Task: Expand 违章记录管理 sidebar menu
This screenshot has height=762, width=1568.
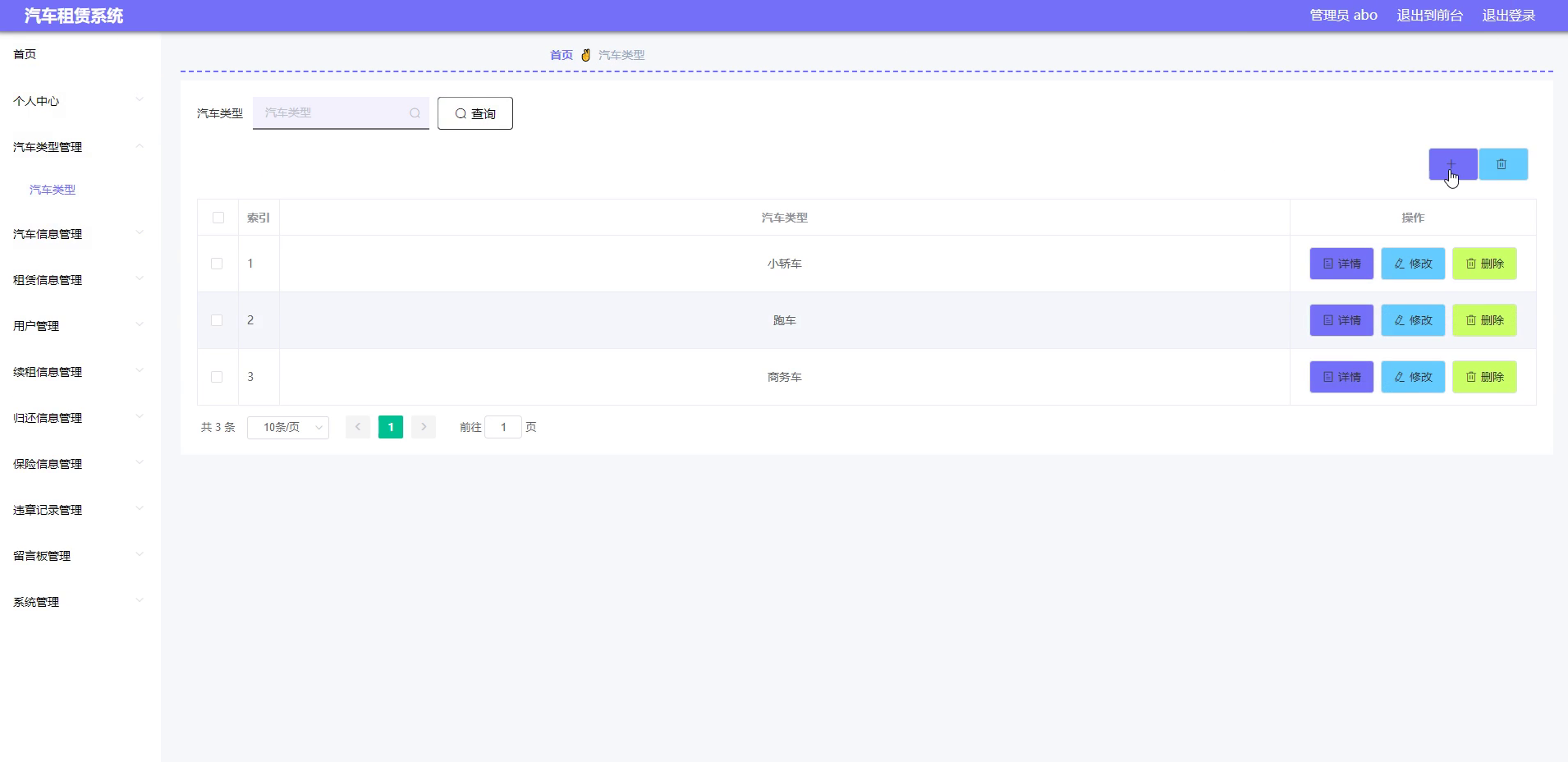Action: pyautogui.click(x=80, y=510)
